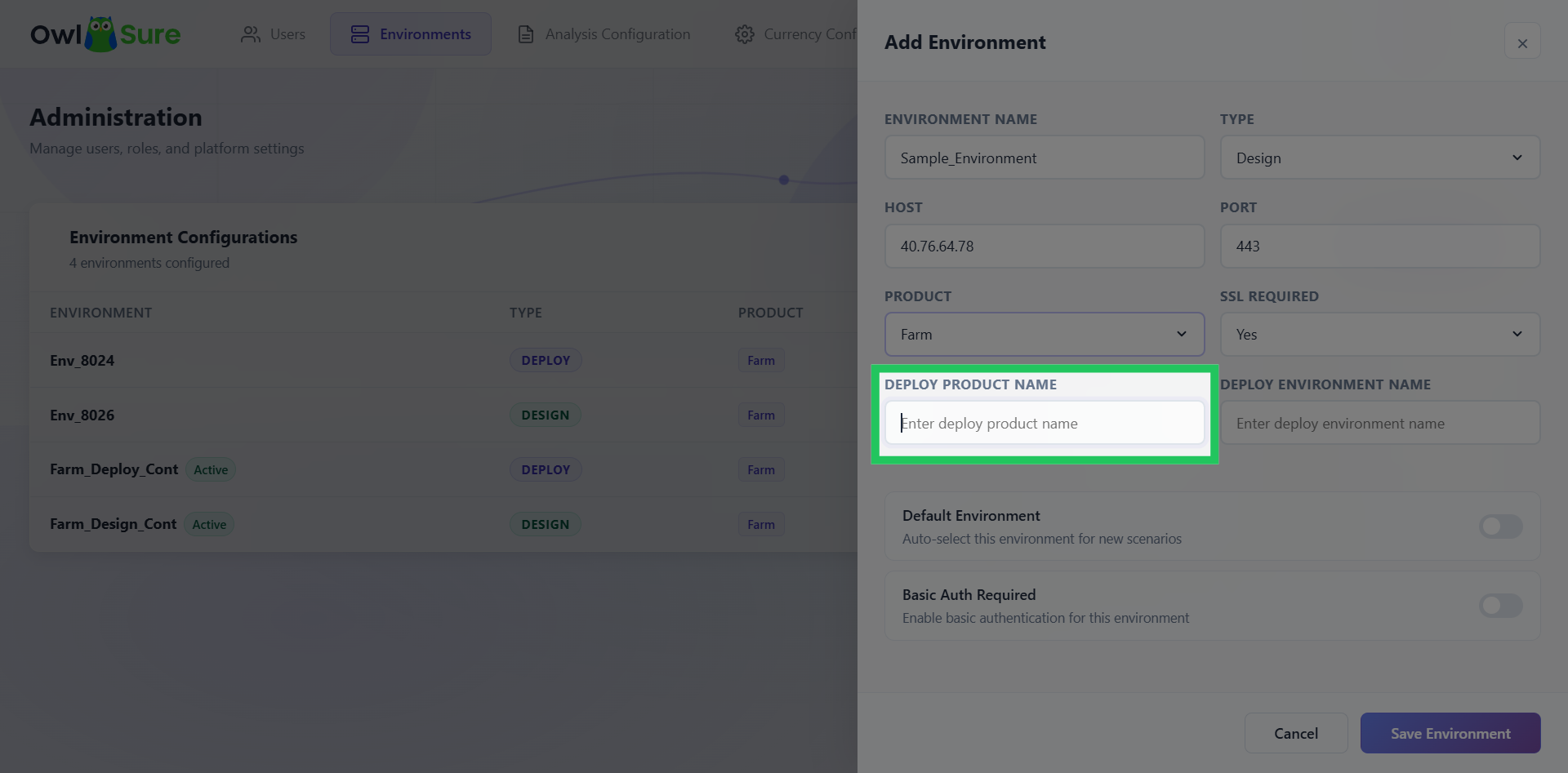Select the Environments tab
Viewport: 1568px width, 773px height.
coord(411,34)
